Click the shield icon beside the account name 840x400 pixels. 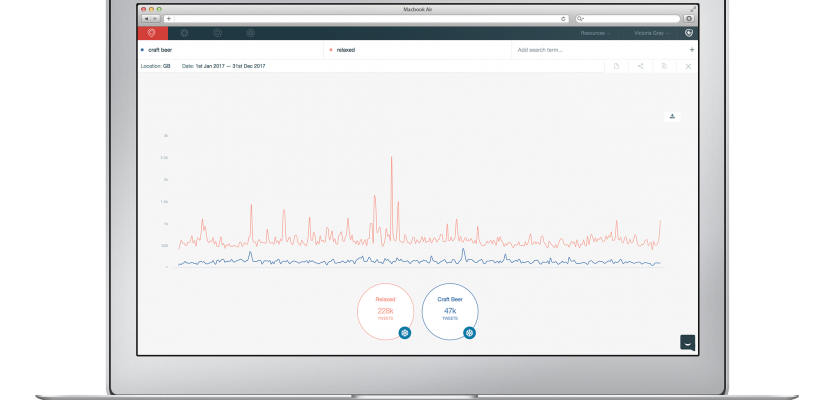689,33
